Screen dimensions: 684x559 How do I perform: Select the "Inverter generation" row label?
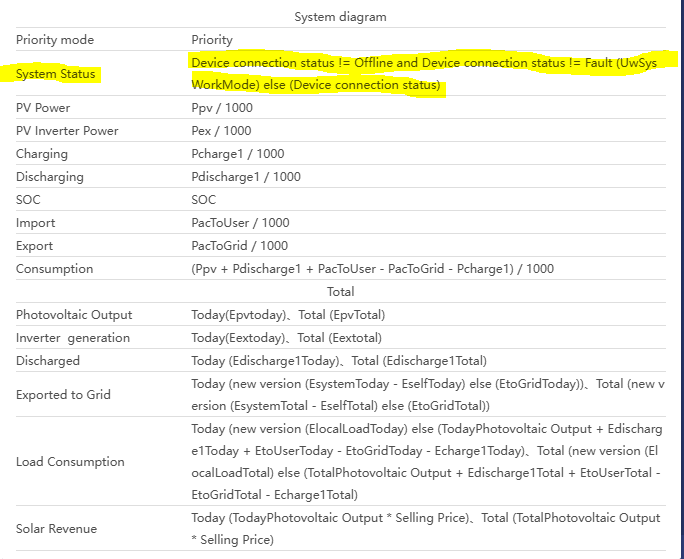[73, 338]
